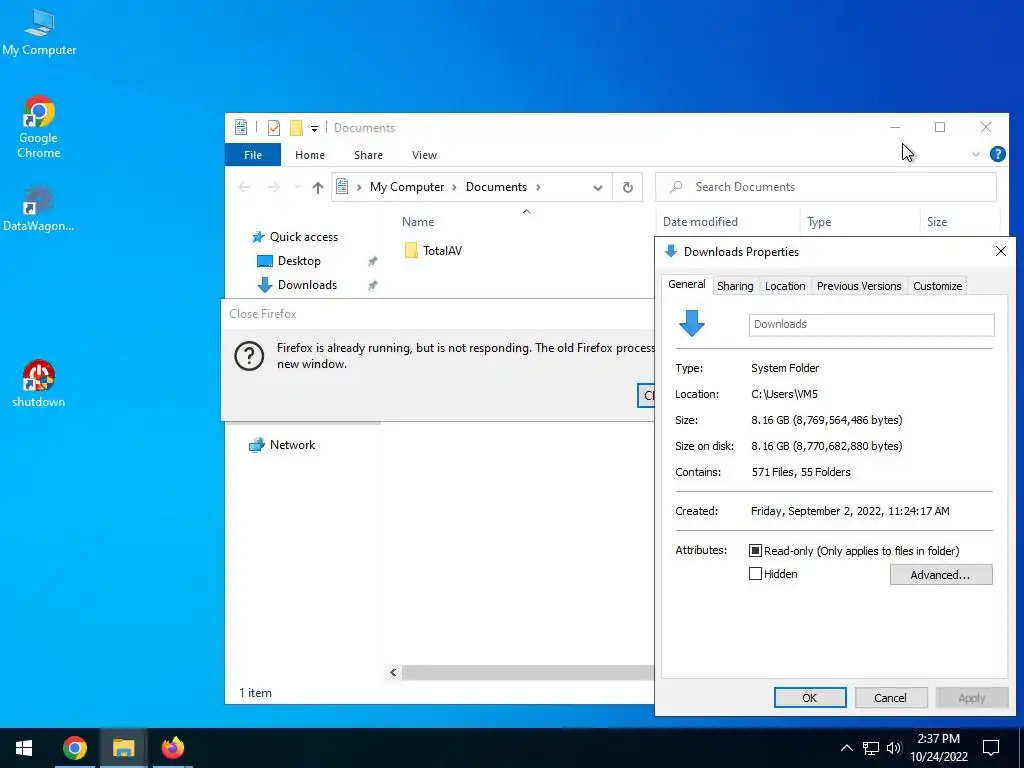The image size is (1024, 768).
Task: Sort by Type column header
Action: 819,222
